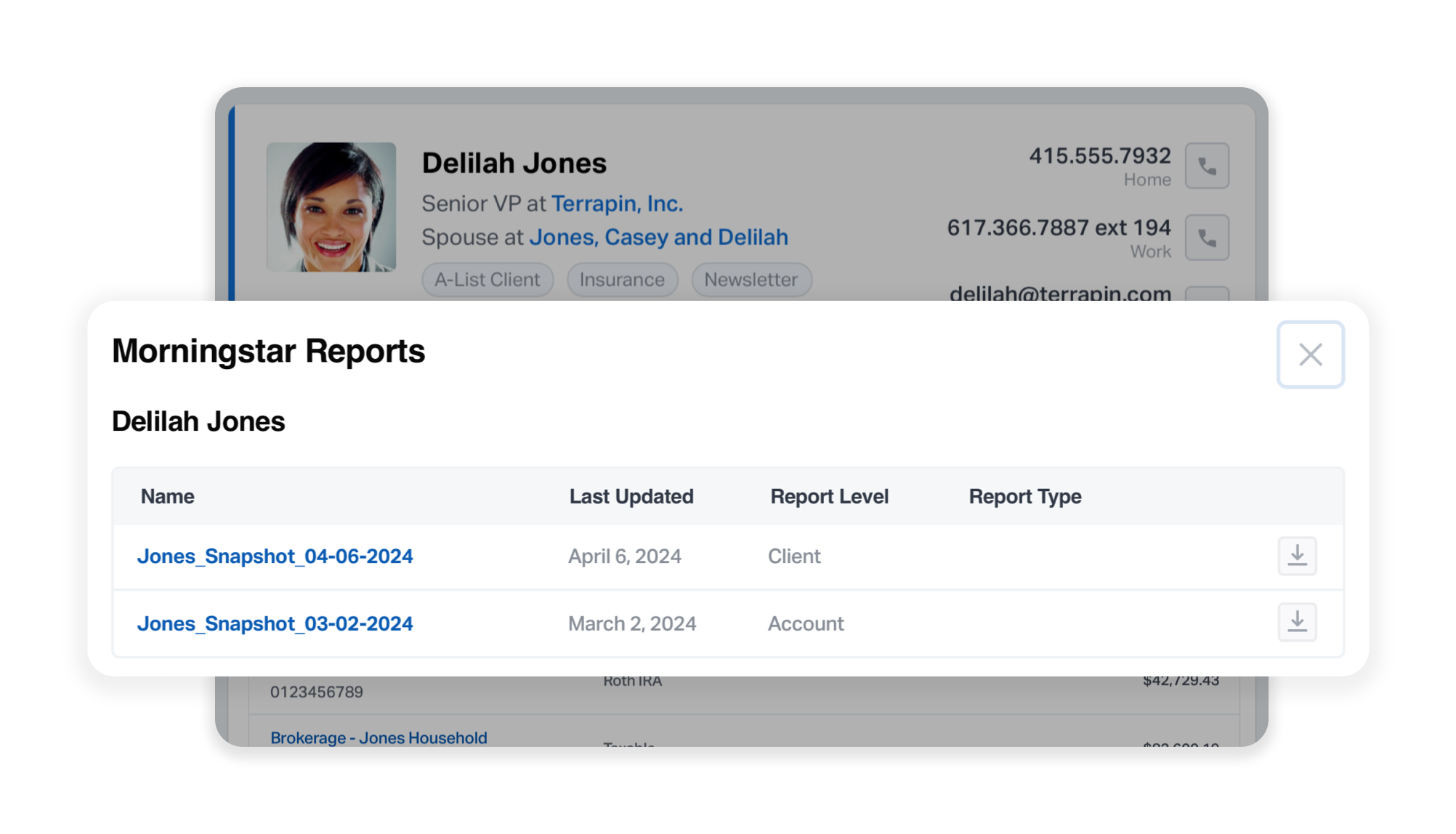The image size is (1456, 834).
Task: Open the Terrapin, Inc. company link
Action: point(617,203)
